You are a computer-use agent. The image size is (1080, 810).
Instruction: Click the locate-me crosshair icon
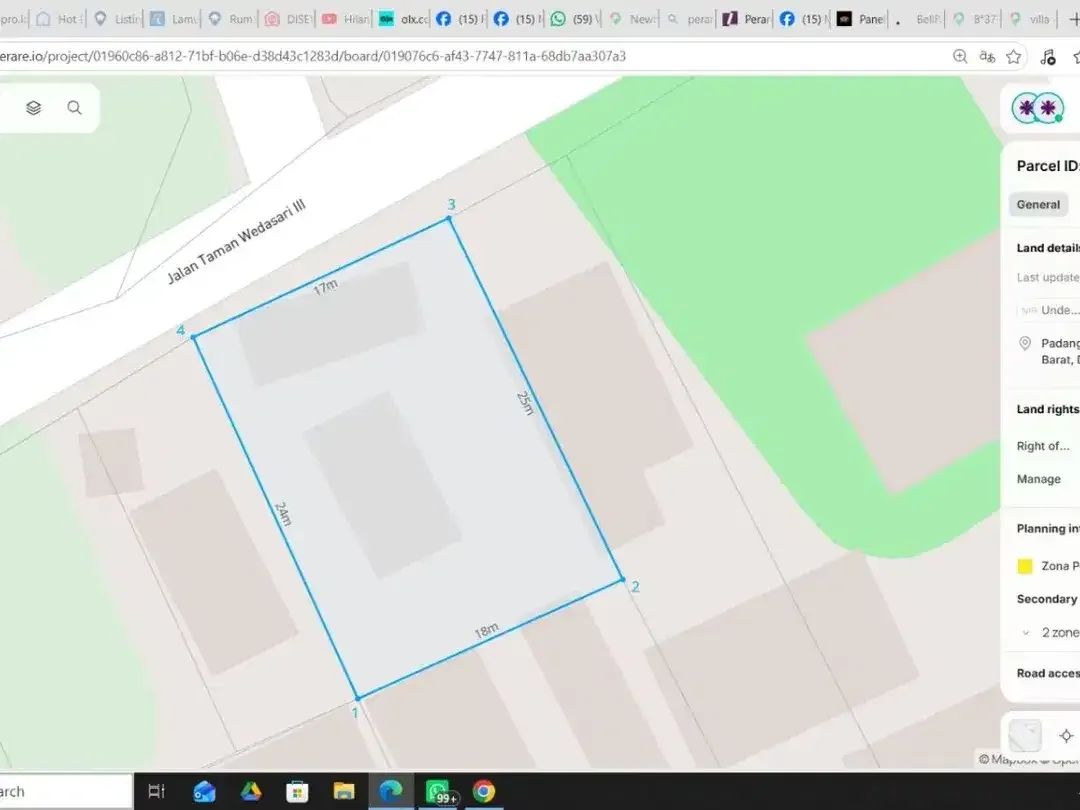[x=1066, y=736]
